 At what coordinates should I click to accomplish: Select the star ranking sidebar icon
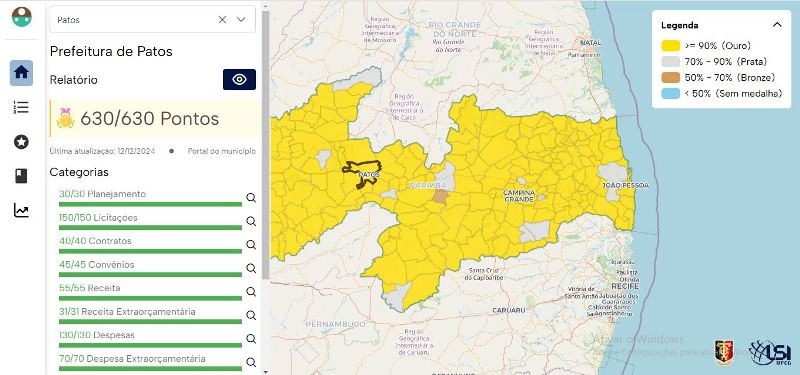pos(21,142)
